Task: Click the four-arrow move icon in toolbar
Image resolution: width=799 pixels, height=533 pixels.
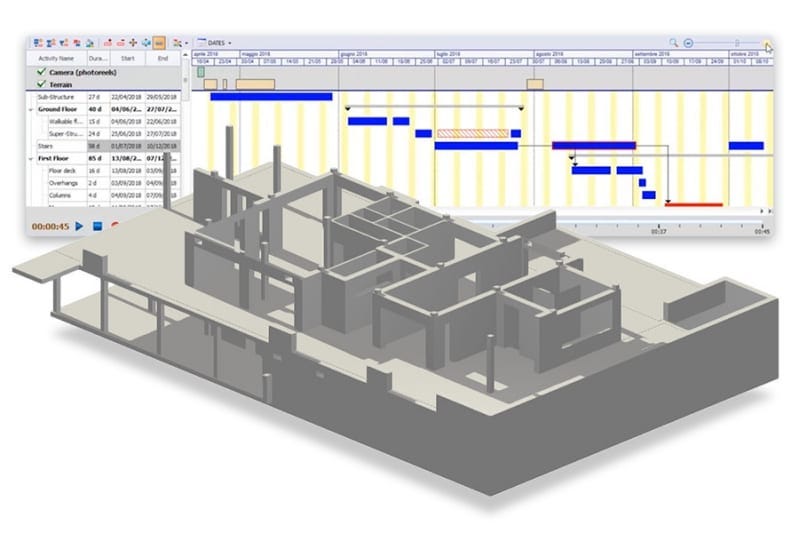Action: click(x=133, y=43)
